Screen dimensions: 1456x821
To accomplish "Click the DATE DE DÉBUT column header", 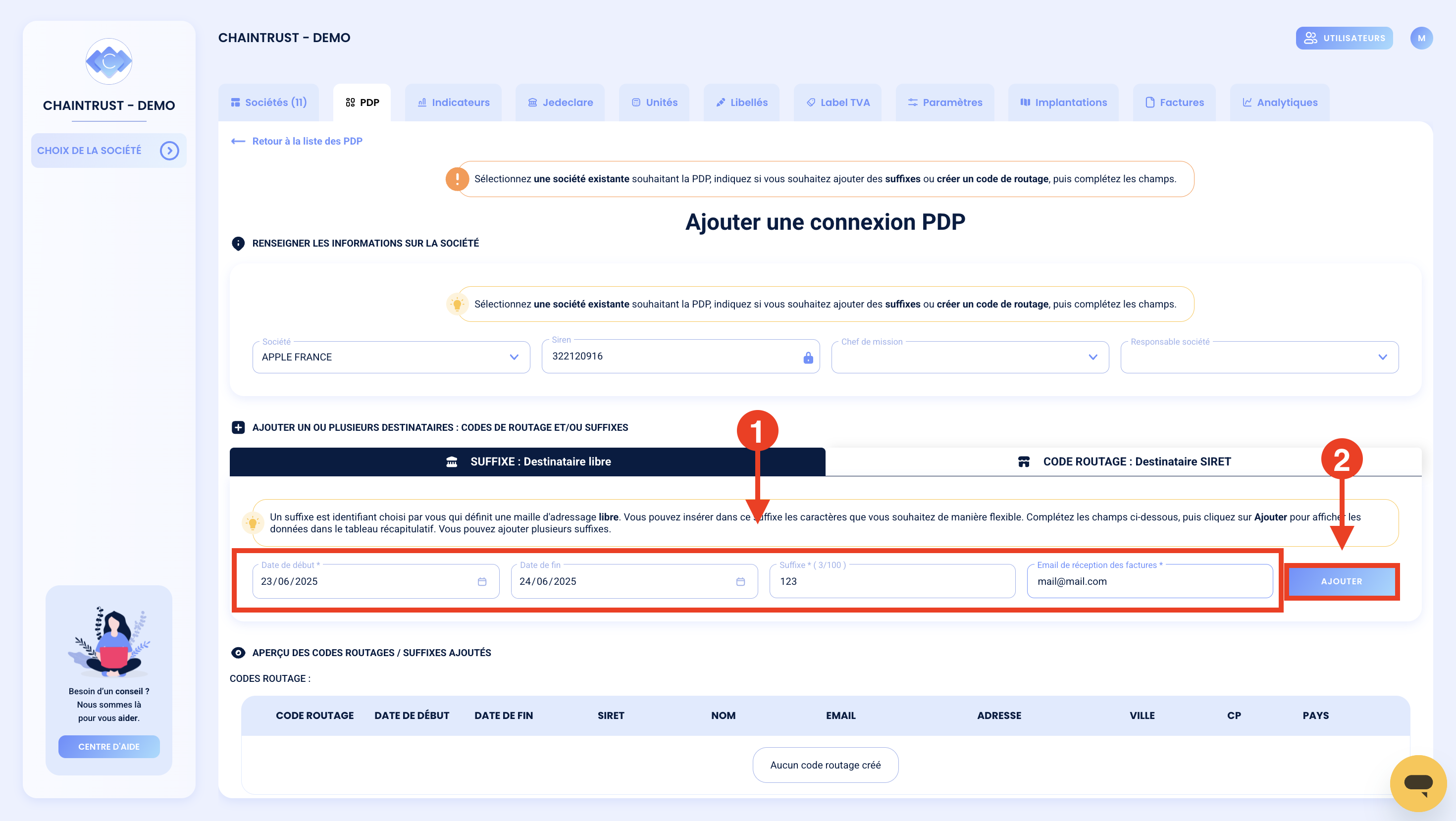I will coord(412,716).
